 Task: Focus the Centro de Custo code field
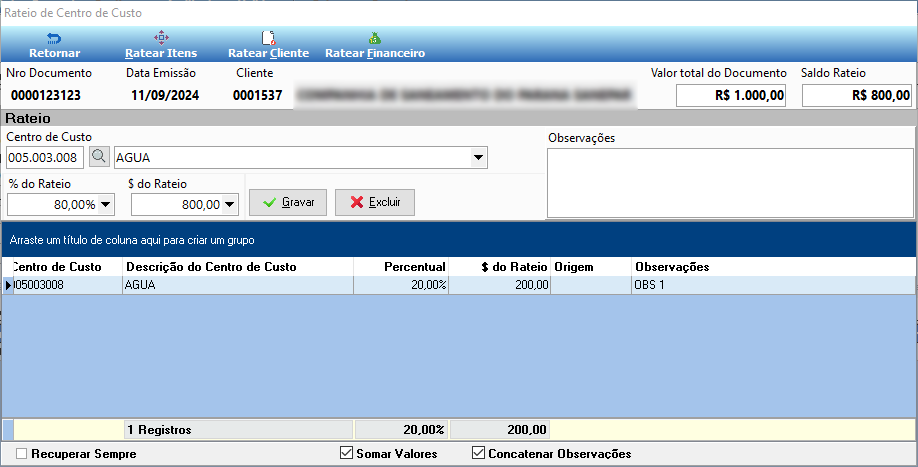point(45,157)
